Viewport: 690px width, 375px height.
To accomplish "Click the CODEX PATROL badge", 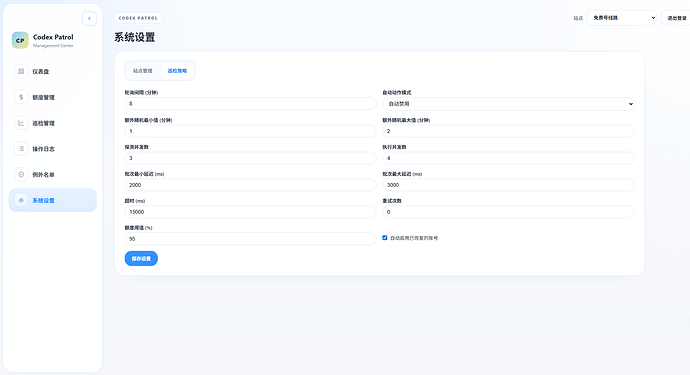I will [x=138, y=18].
